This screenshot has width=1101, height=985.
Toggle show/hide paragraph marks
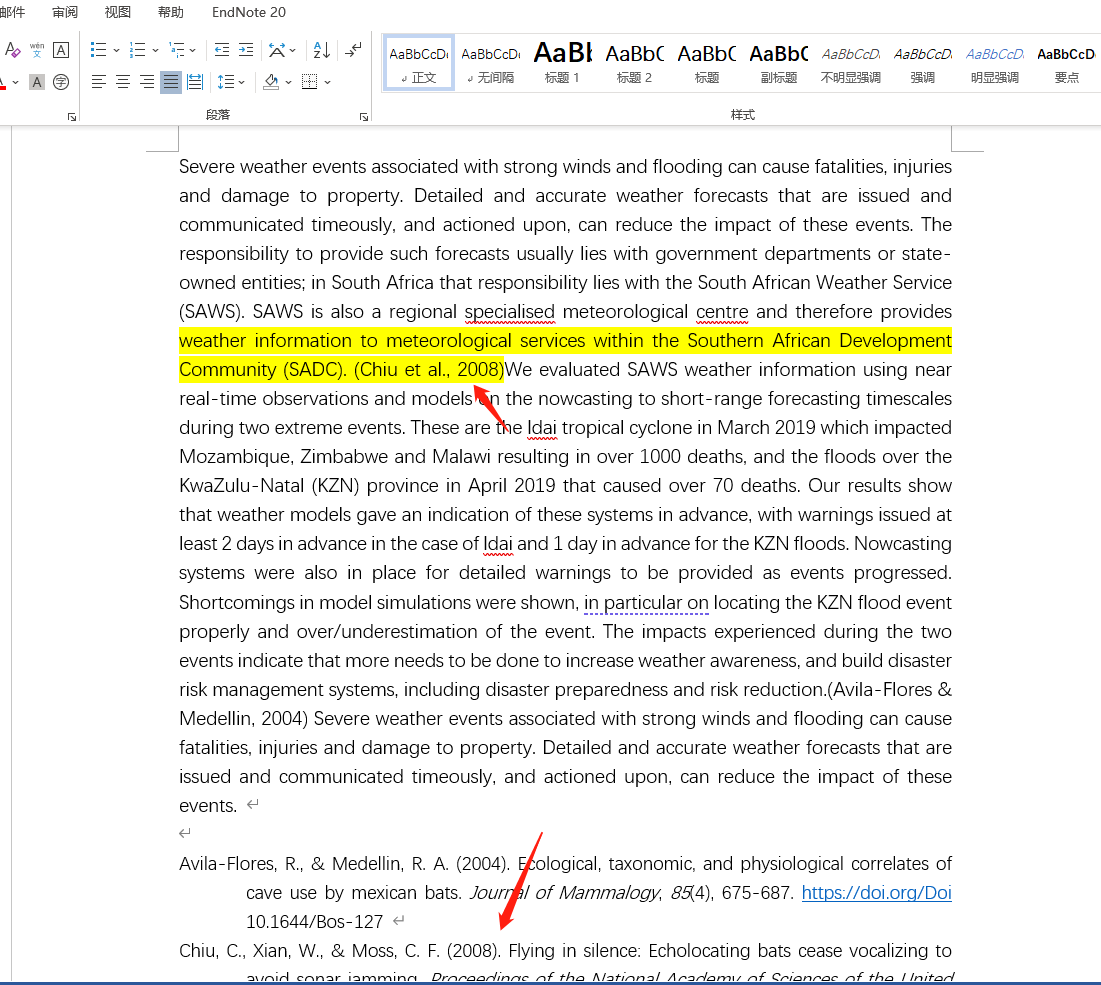click(353, 50)
